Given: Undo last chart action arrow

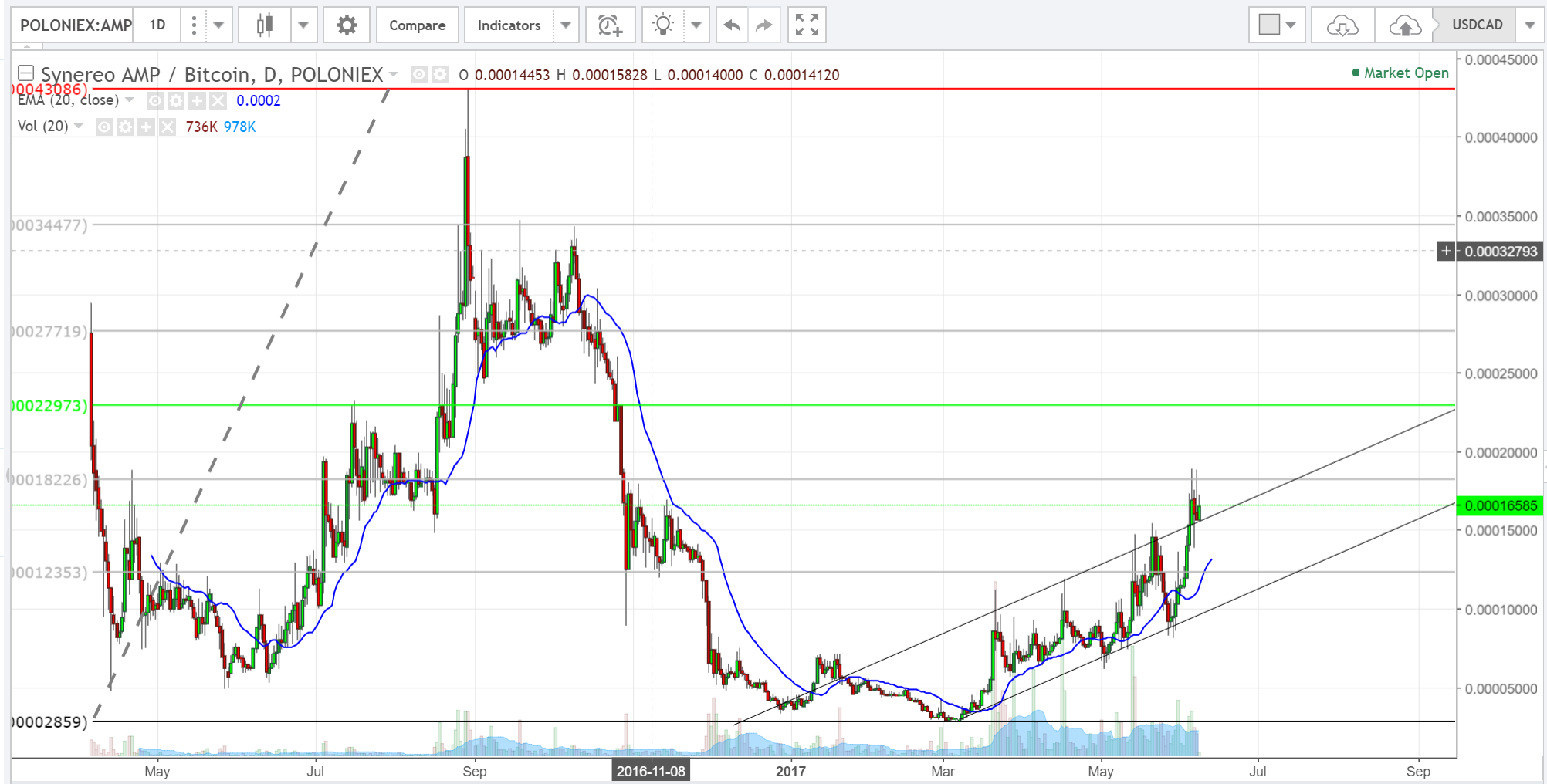Looking at the screenshot, I should pos(732,25).
